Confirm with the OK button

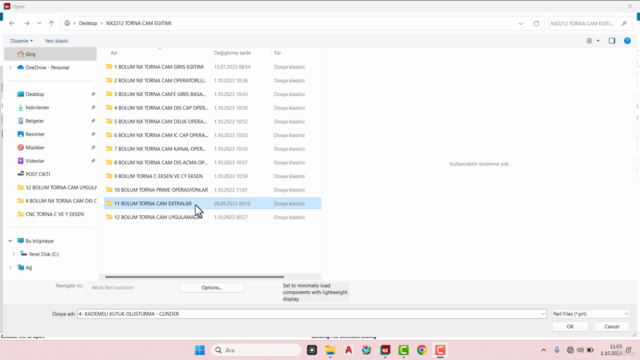pyautogui.click(x=570, y=327)
